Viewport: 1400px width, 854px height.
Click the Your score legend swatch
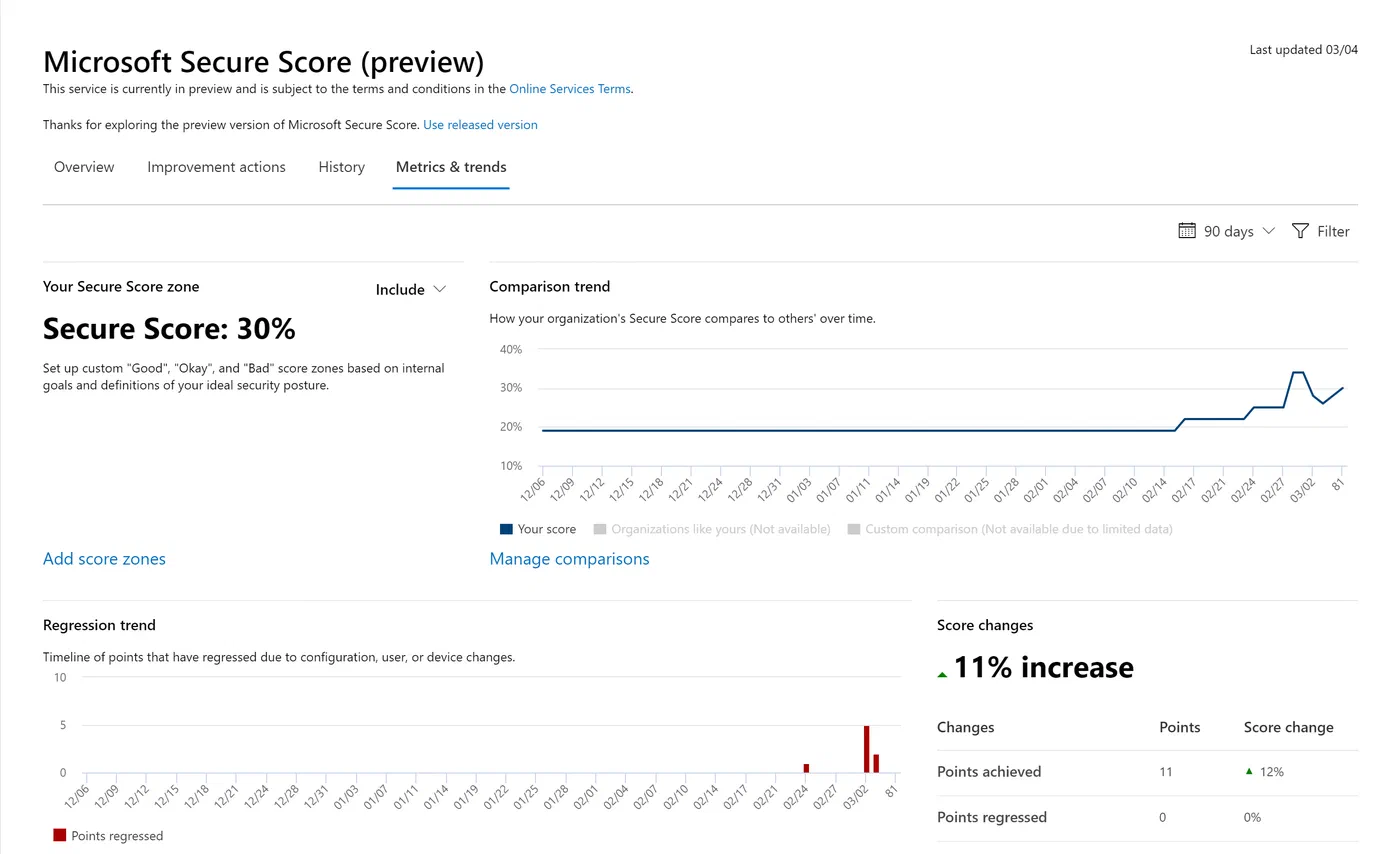(x=506, y=529)
